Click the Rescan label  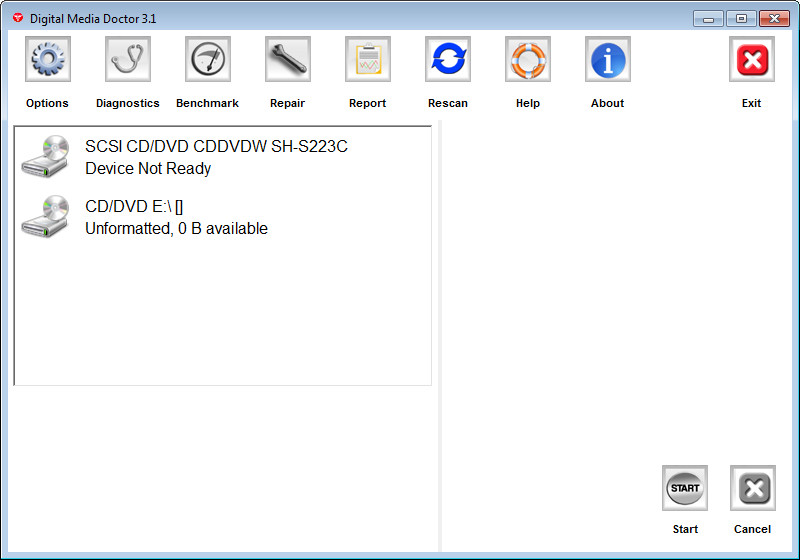[448, 103]
